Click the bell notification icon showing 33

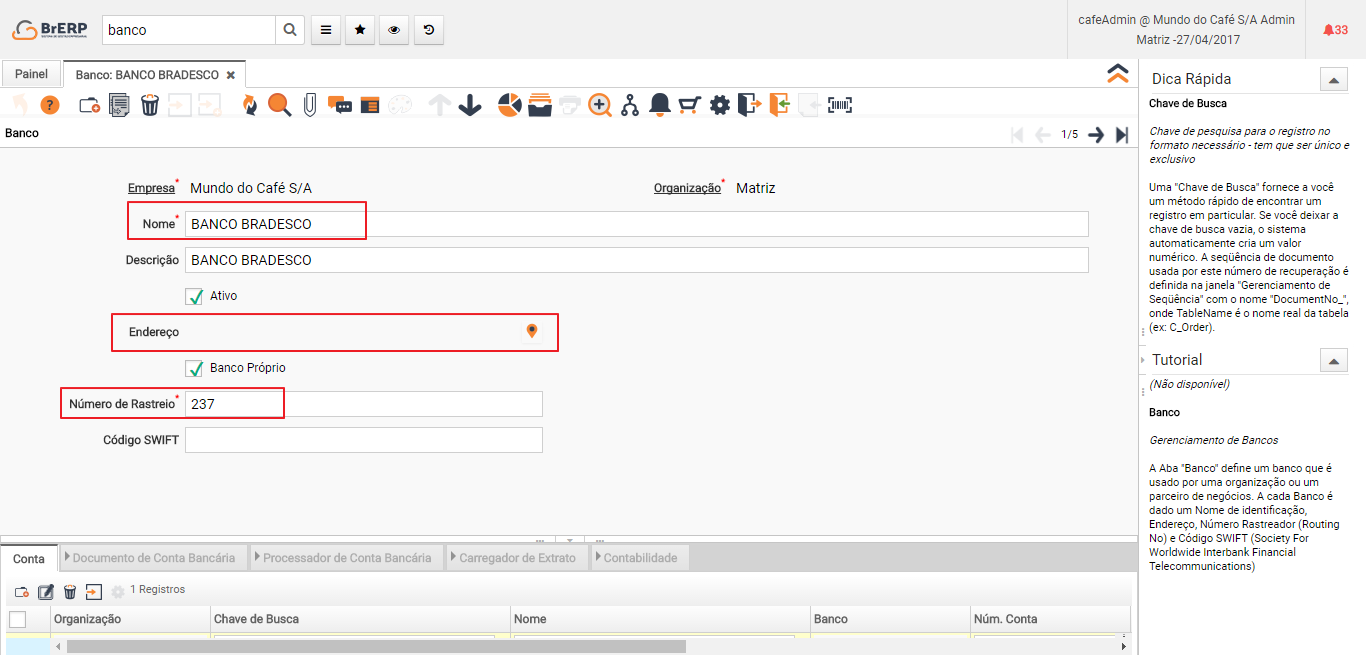(x=1334, y=30)
